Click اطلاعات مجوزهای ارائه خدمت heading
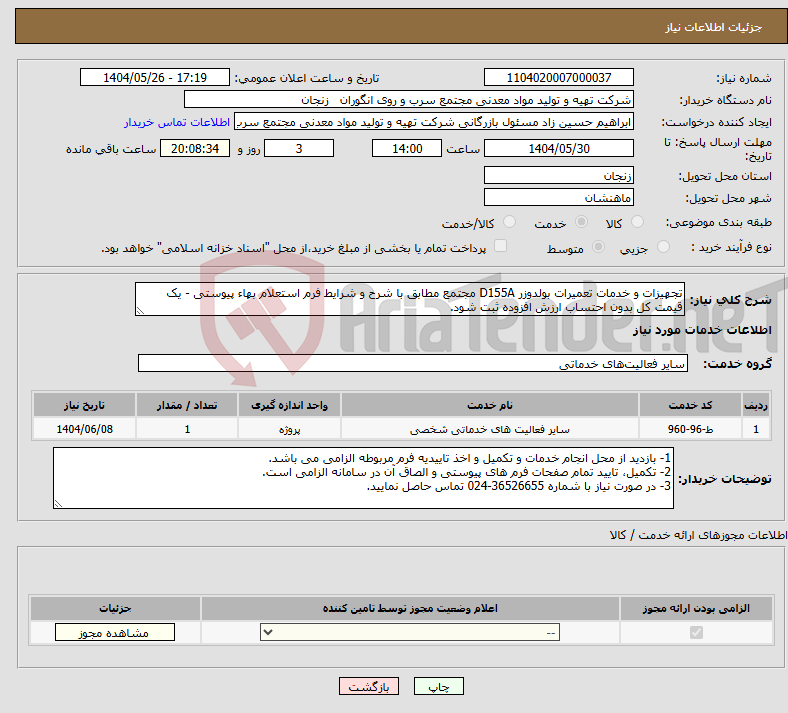 click(x=699, y=535)
